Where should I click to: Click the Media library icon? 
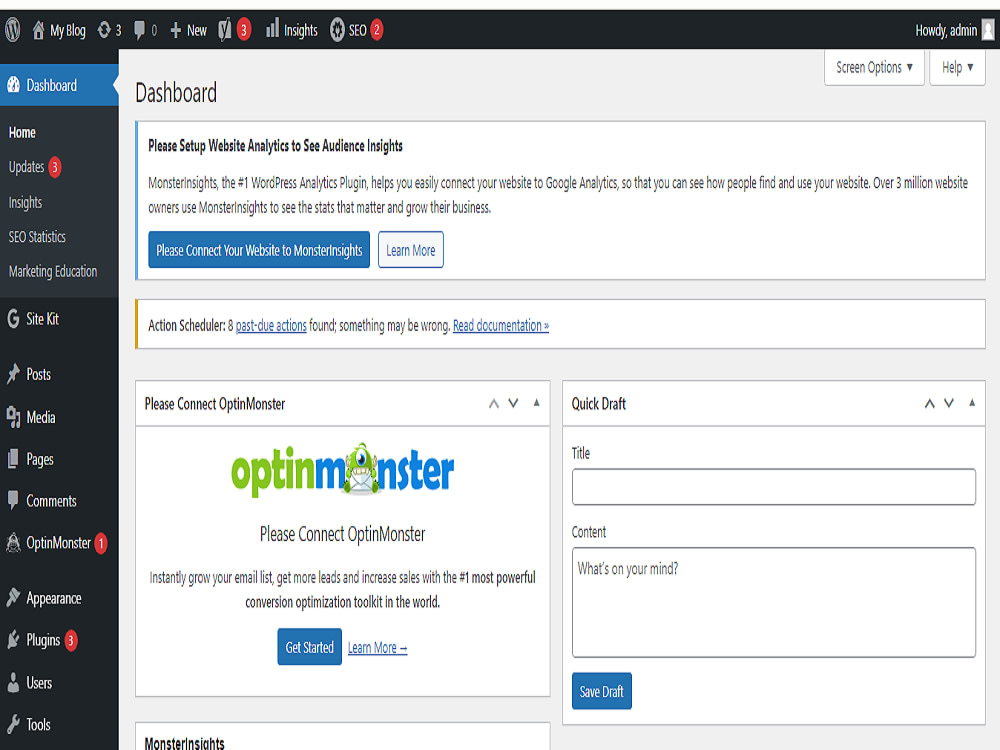coord(13,417)
